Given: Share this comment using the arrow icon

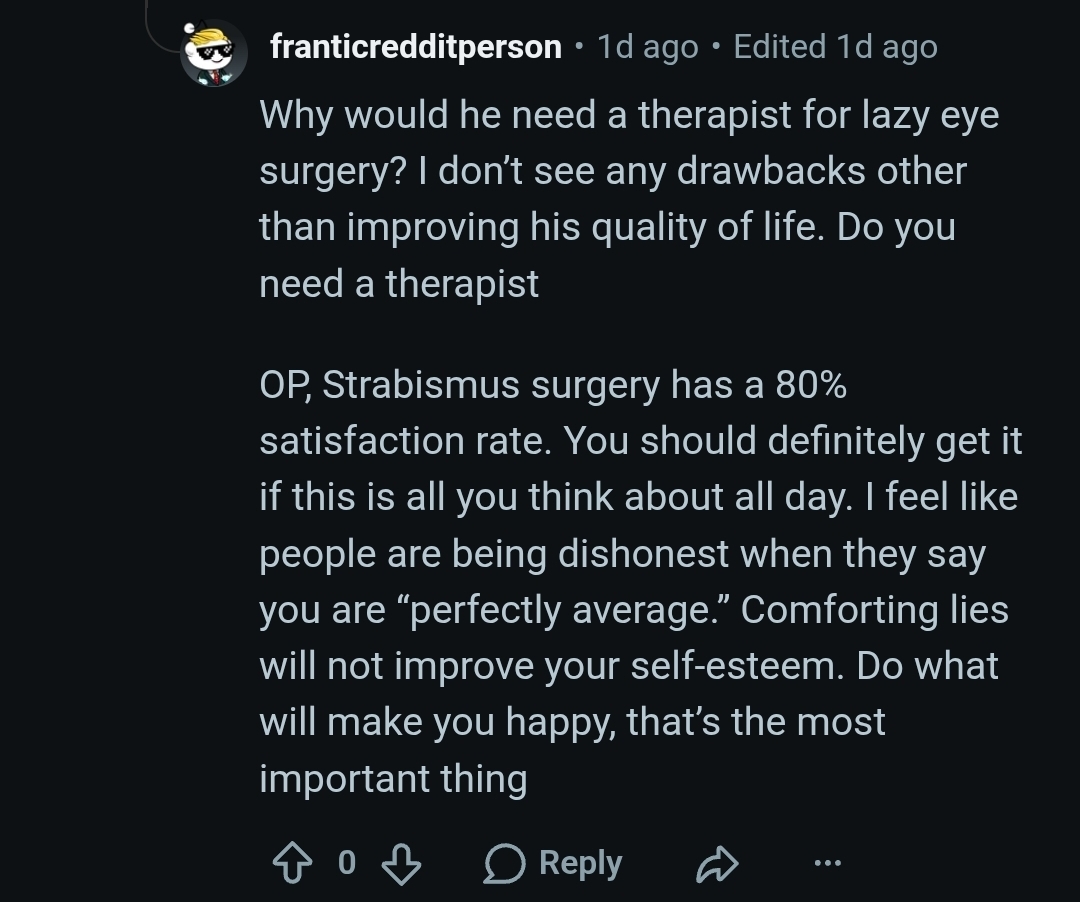Looking at the screenshot, I should pyautogui.click(x=716, y=863).
